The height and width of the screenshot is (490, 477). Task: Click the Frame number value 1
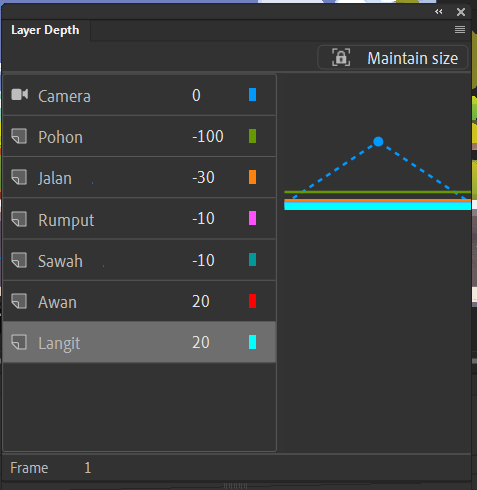coord(88,468)
